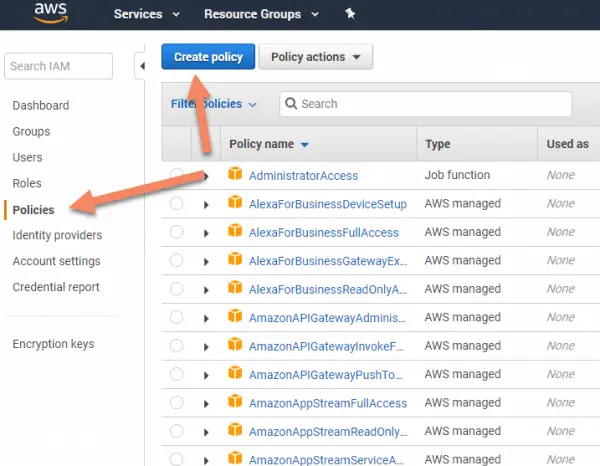The width and height of the screenshot is (600, 466).
Task: Expand the AlexaForBusinessFullAccess row details
Action: (206, 233)
